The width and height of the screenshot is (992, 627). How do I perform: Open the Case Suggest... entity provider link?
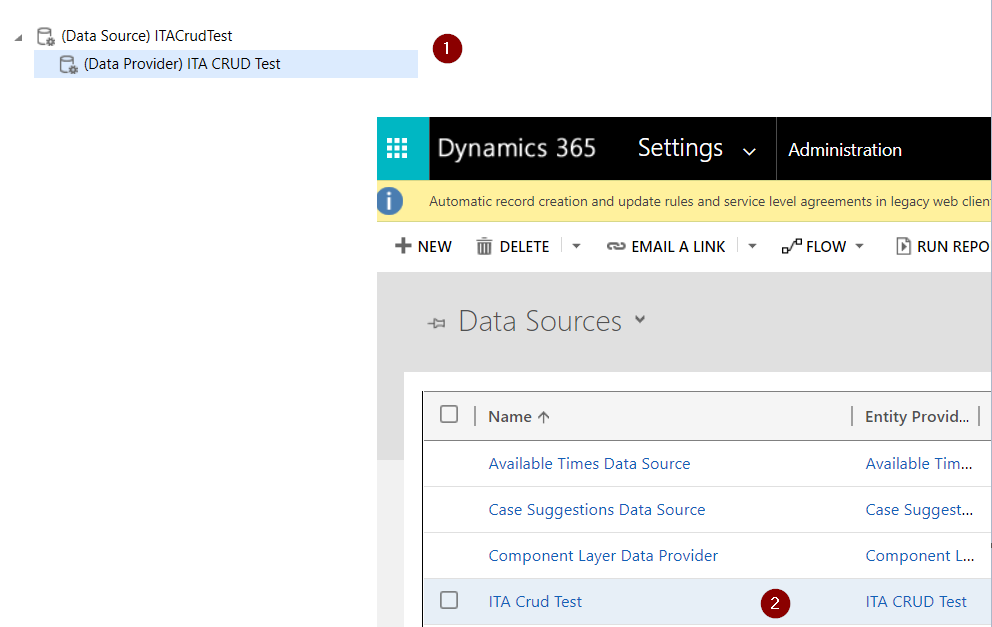[x=919, y=510]
